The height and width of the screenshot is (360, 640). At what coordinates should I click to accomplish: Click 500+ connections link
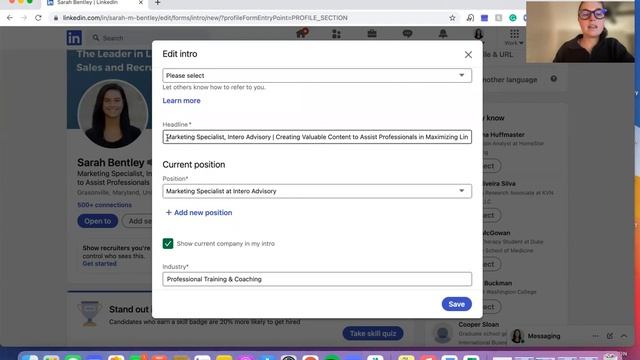pyautogui.click(x=104, y=205)
